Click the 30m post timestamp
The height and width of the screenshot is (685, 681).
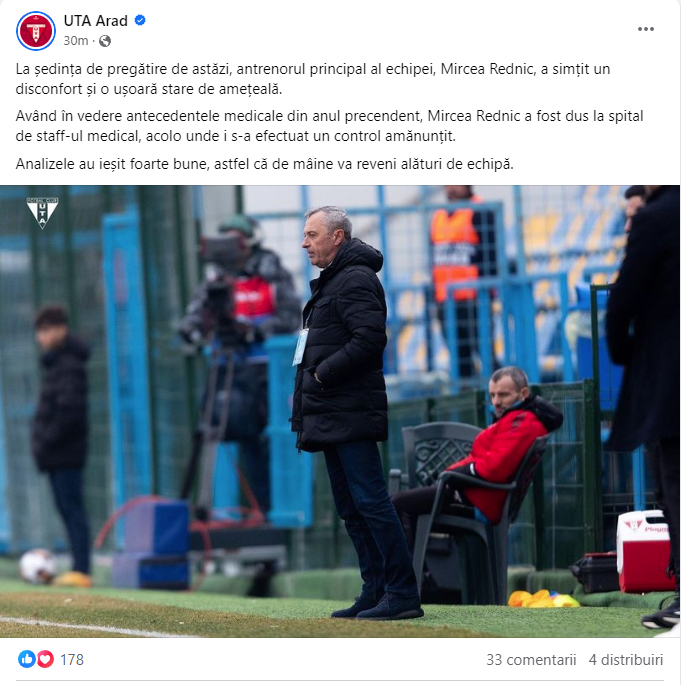pyautogui.click(x=76, y=41)
